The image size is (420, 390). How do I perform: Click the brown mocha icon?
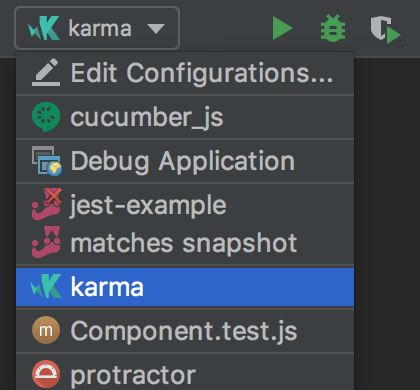coord(46,330)
